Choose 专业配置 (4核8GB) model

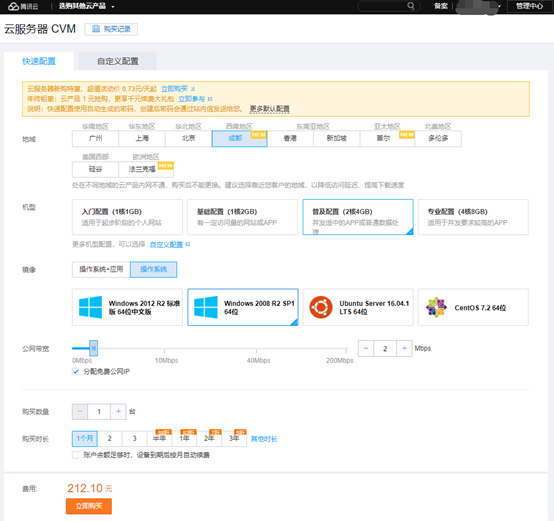[473, 217]
